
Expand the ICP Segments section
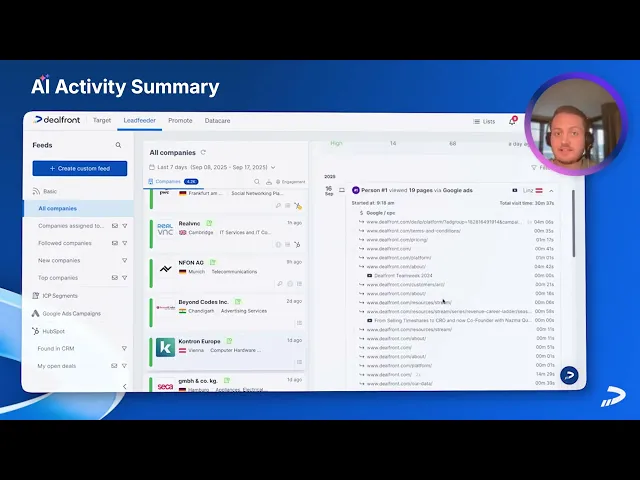pos(55,296)
